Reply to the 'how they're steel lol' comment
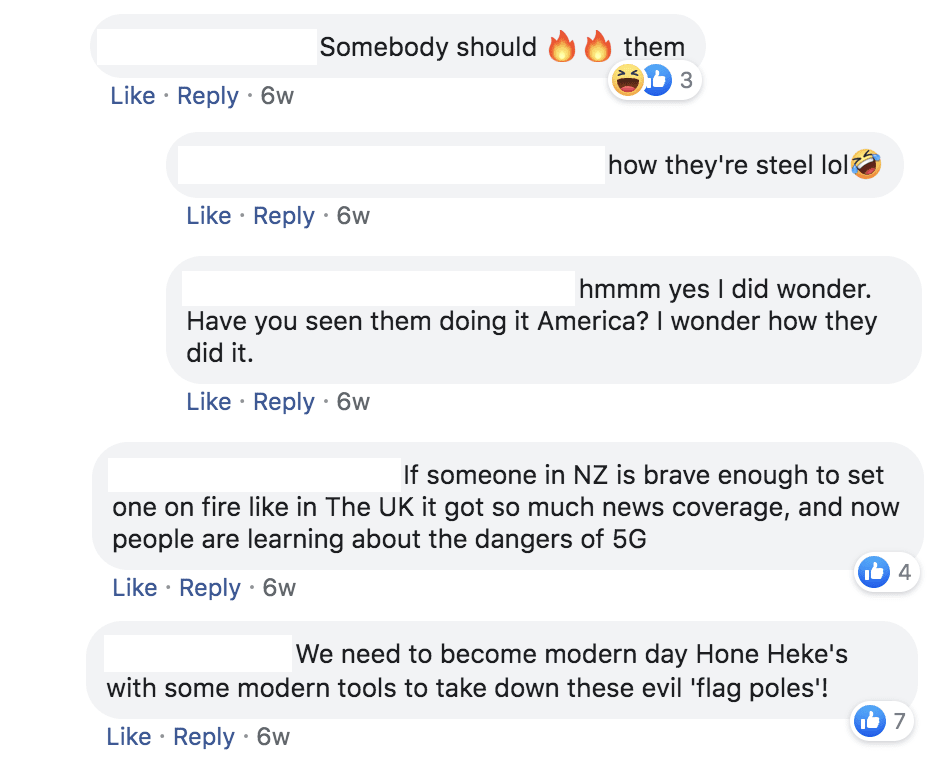Viewport: 938px width, 767px height. pyautogui.click(x=284, y=215)
